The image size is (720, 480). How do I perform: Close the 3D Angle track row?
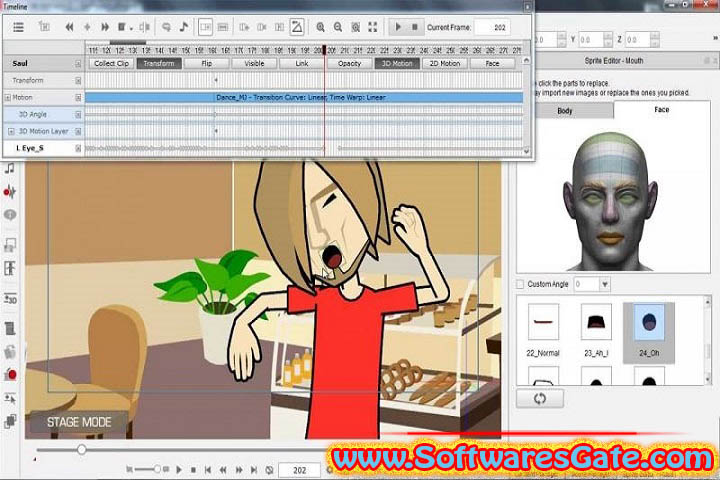pos(78,115)
